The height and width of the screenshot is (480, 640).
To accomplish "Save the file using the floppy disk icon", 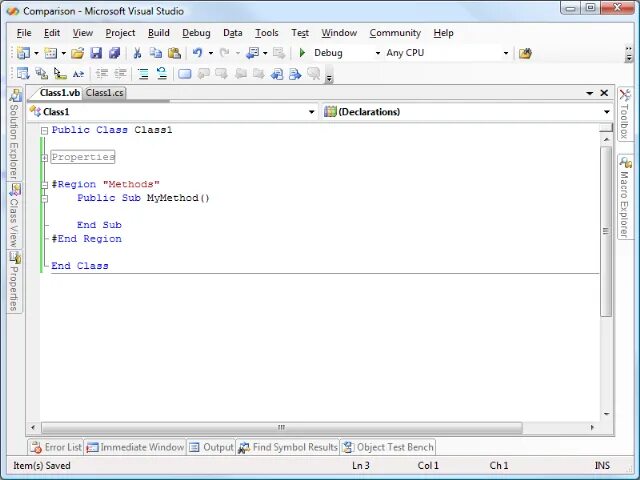I will point(96,53).
